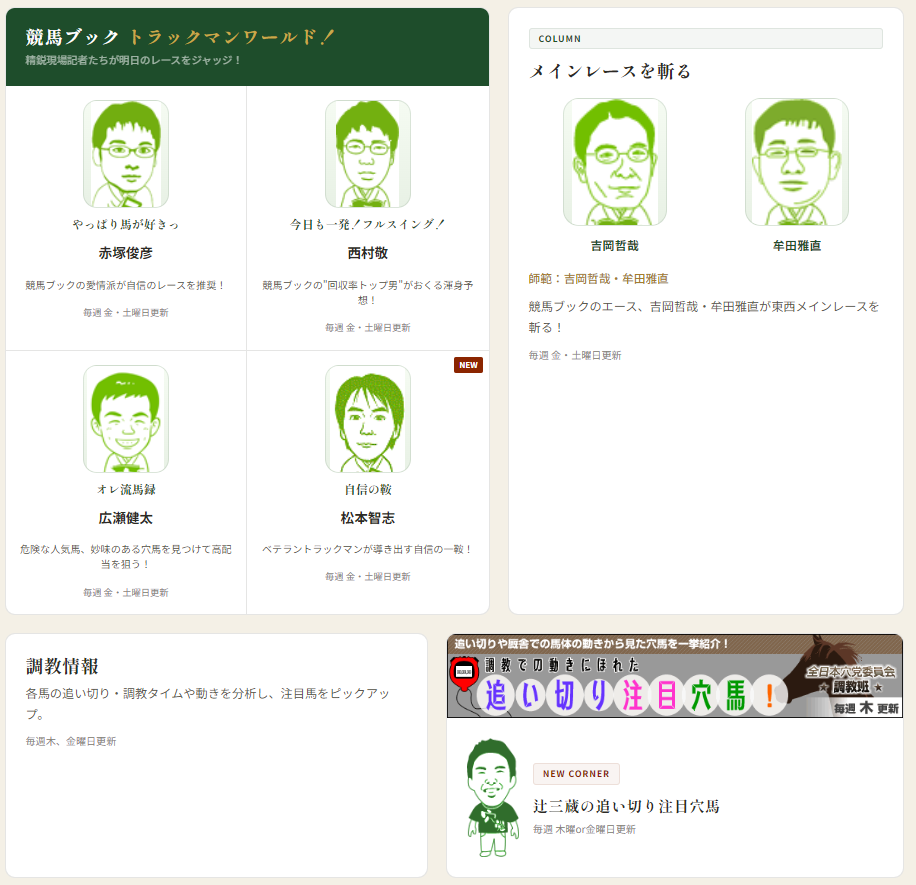Open 松本智志 name link
The width and height of the screenshot is (916, 885).
click(367, 518)
